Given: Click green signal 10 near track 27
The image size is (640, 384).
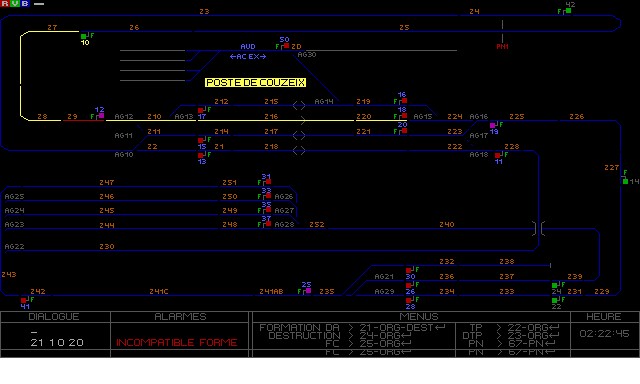Looking at the screenshot, I should [83, 36].
